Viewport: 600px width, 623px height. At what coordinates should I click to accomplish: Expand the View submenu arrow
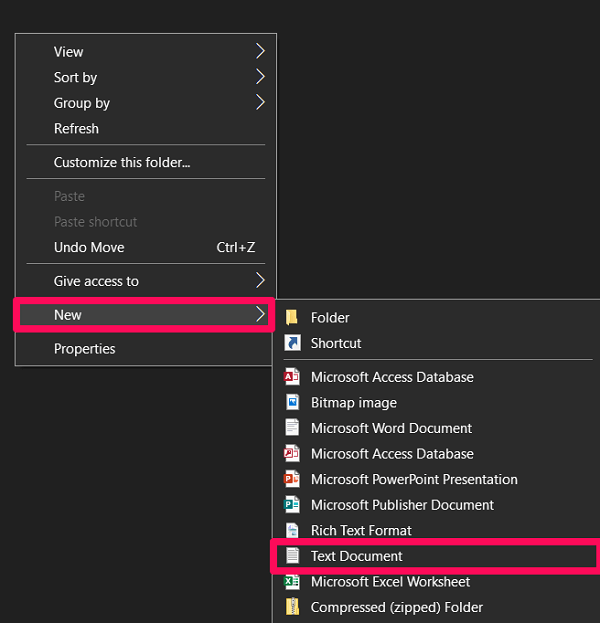[x=260, y=51]
